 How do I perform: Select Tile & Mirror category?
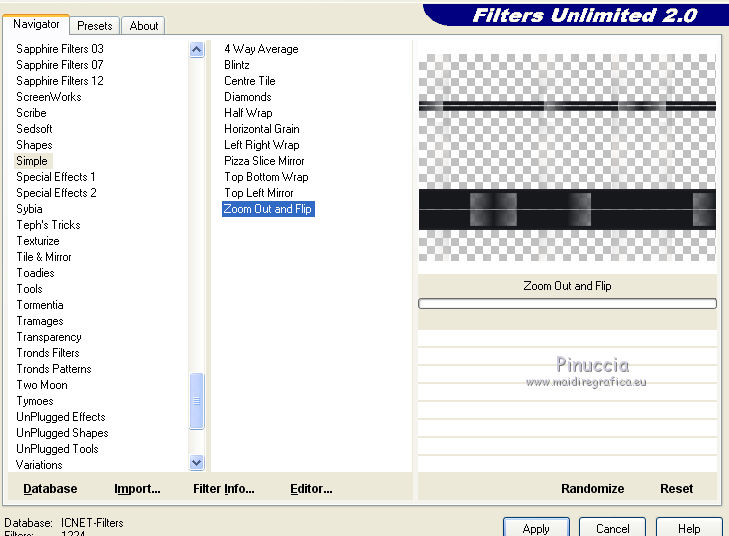44,257
